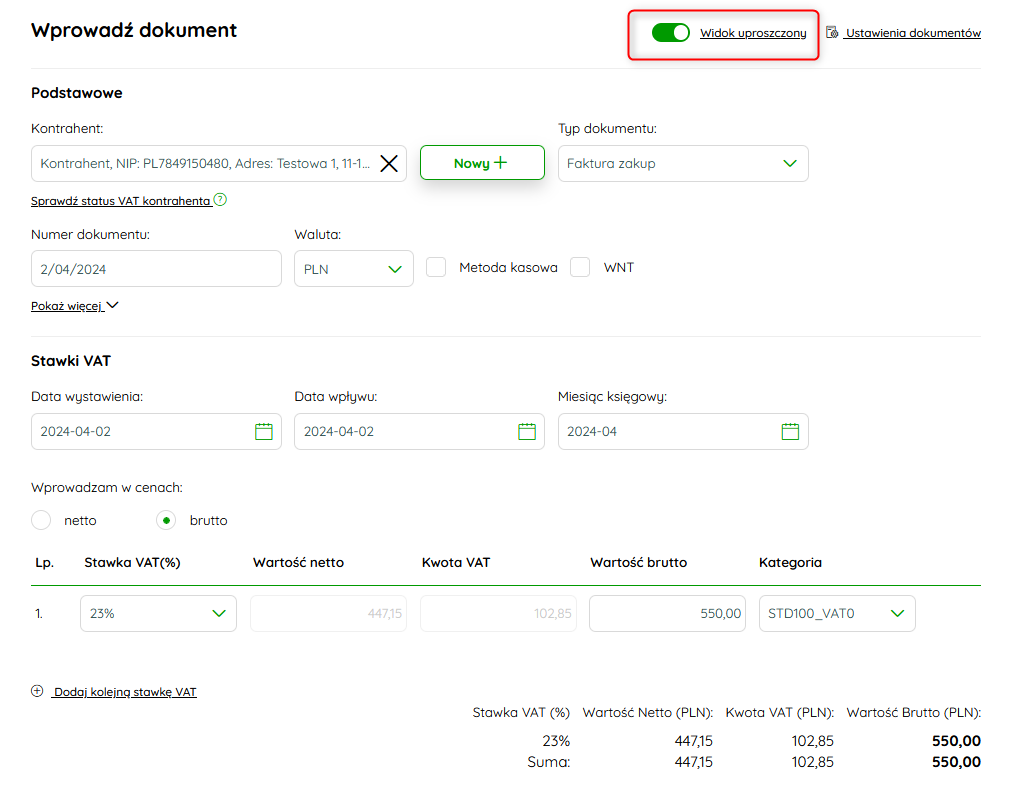Viewport: 1028px width, 791px height.
Task: Open the Data wpływu calendar icon
Action: 527,431
